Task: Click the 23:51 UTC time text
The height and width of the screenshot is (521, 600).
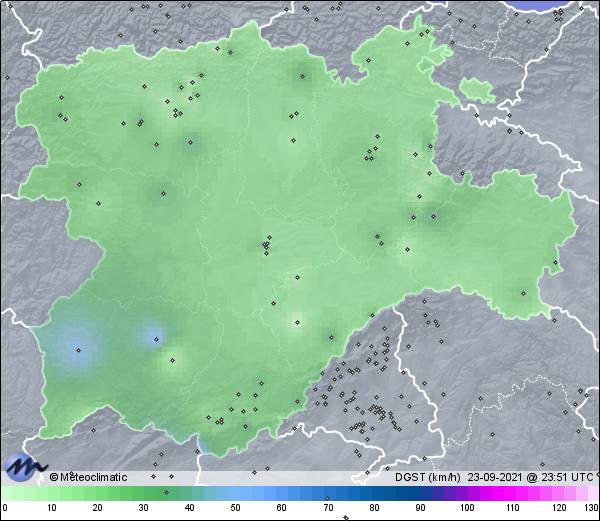Action: (566, 477)
